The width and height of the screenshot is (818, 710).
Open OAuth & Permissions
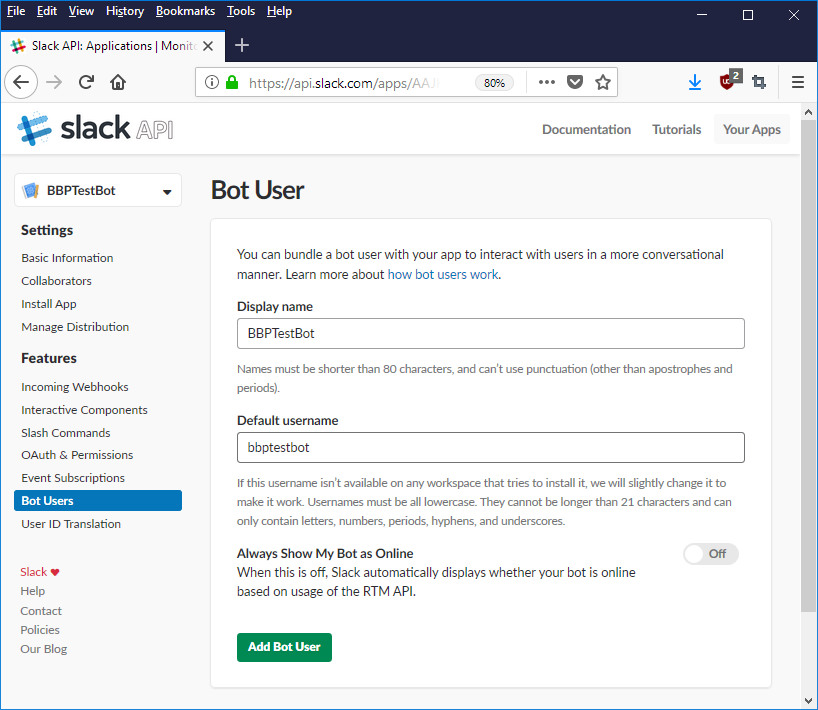tap(77, 455)
